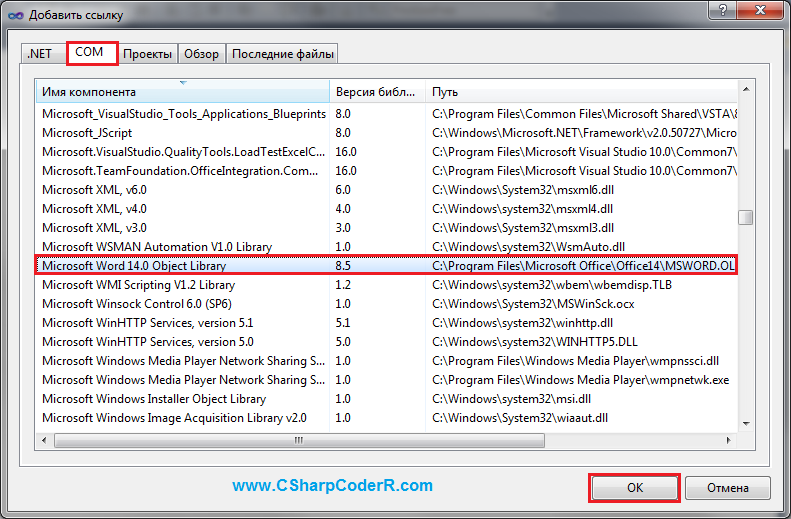Click version 6.0 of Microsoft XML
The height and width of the screenshot is (519, 791).
pos(343,190)
